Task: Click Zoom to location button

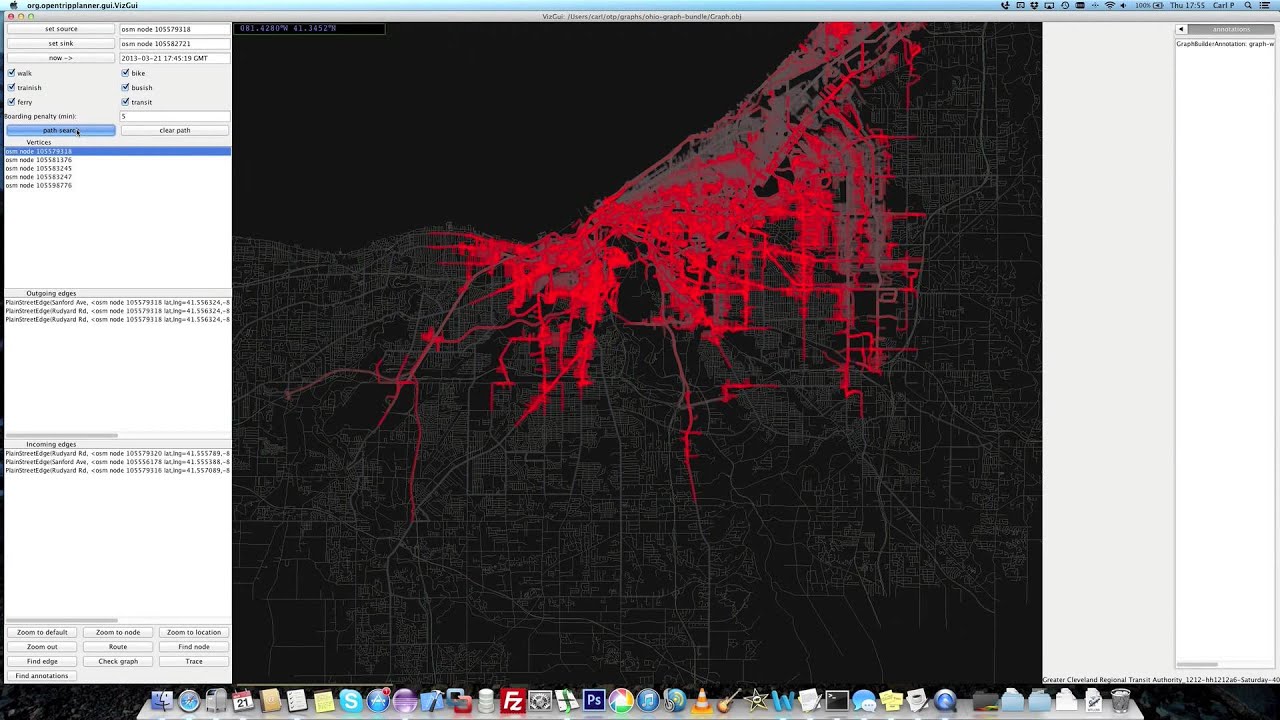Action: 194,632
